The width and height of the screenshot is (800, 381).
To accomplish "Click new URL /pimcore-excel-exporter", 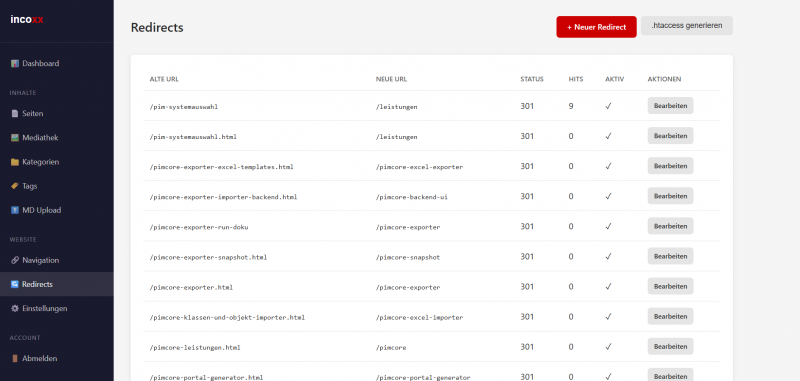I will (419, 167).
